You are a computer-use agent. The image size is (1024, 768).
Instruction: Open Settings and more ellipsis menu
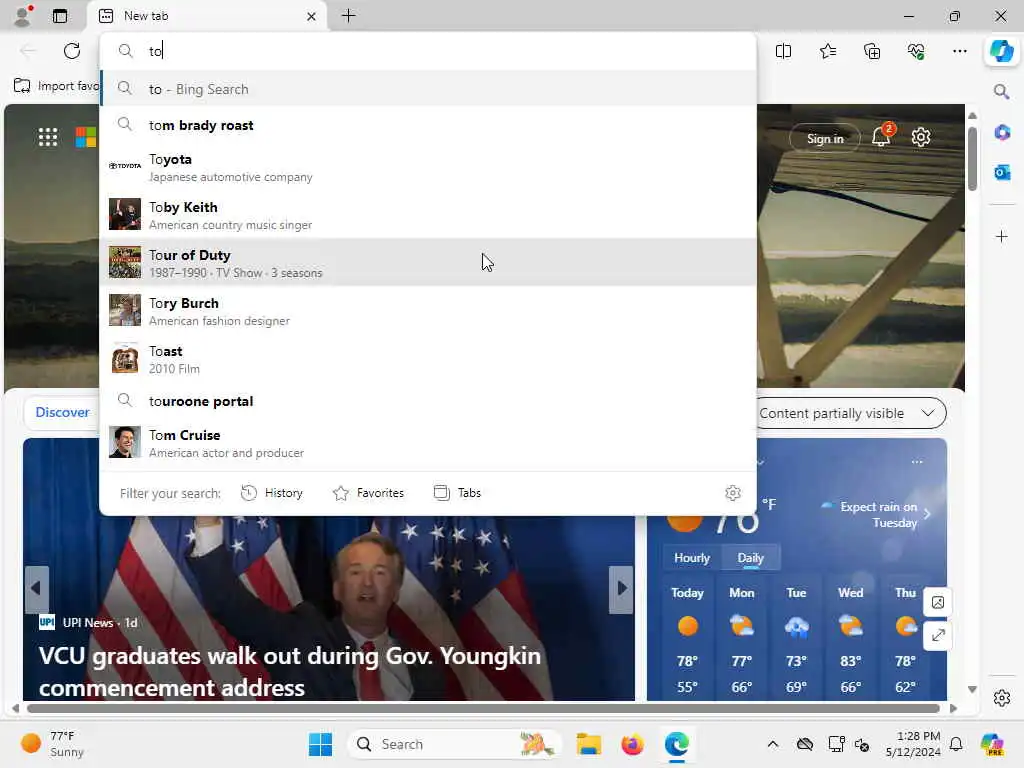click(x=959, y=51)
